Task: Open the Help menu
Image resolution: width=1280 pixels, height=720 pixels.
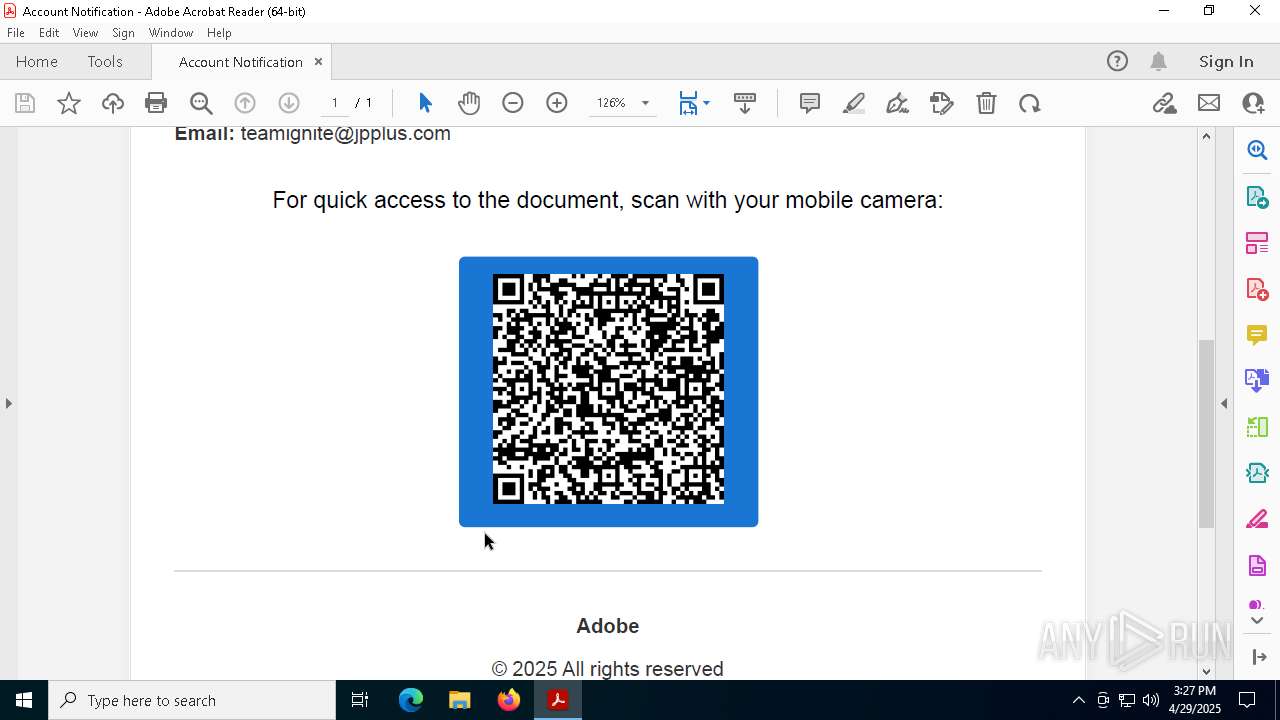Action: click(x=219, y=33)
